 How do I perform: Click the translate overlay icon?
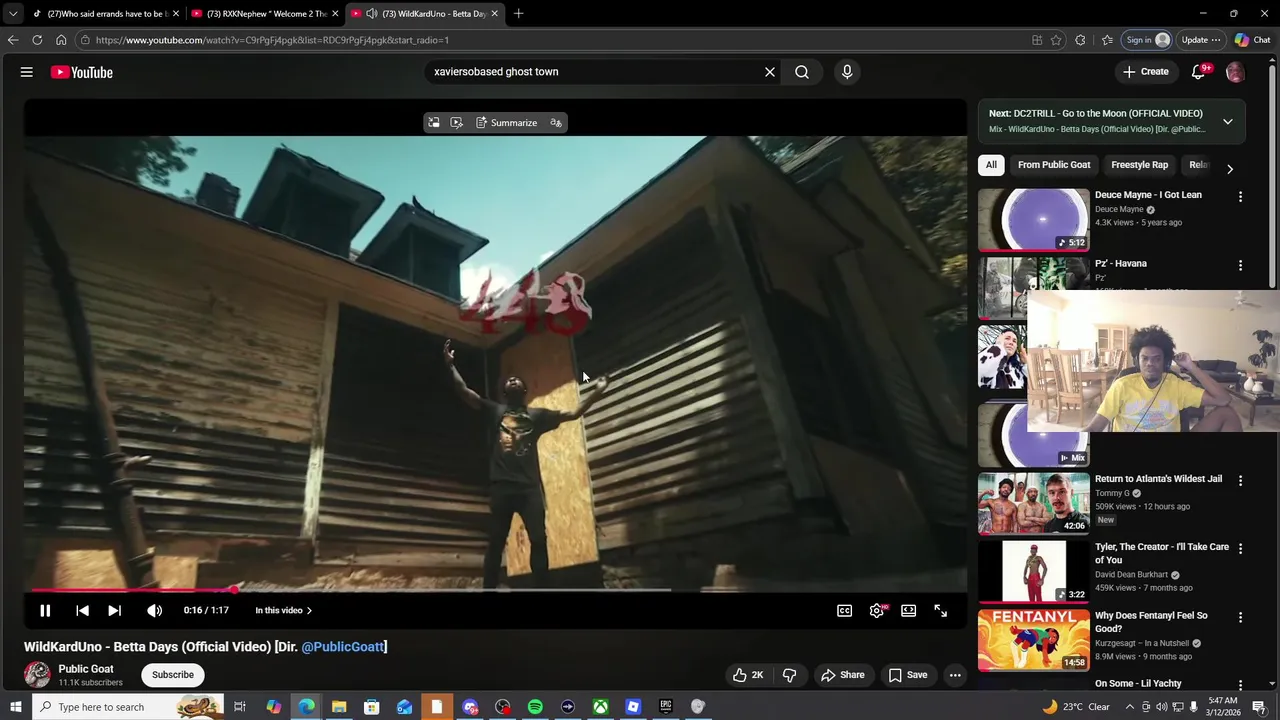(x=556, y=123)
